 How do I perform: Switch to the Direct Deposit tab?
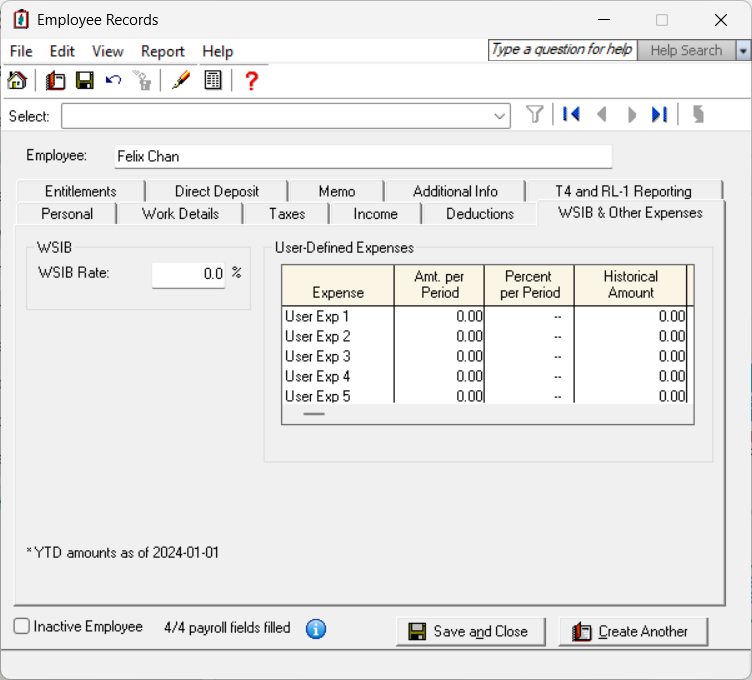point(217,191)
